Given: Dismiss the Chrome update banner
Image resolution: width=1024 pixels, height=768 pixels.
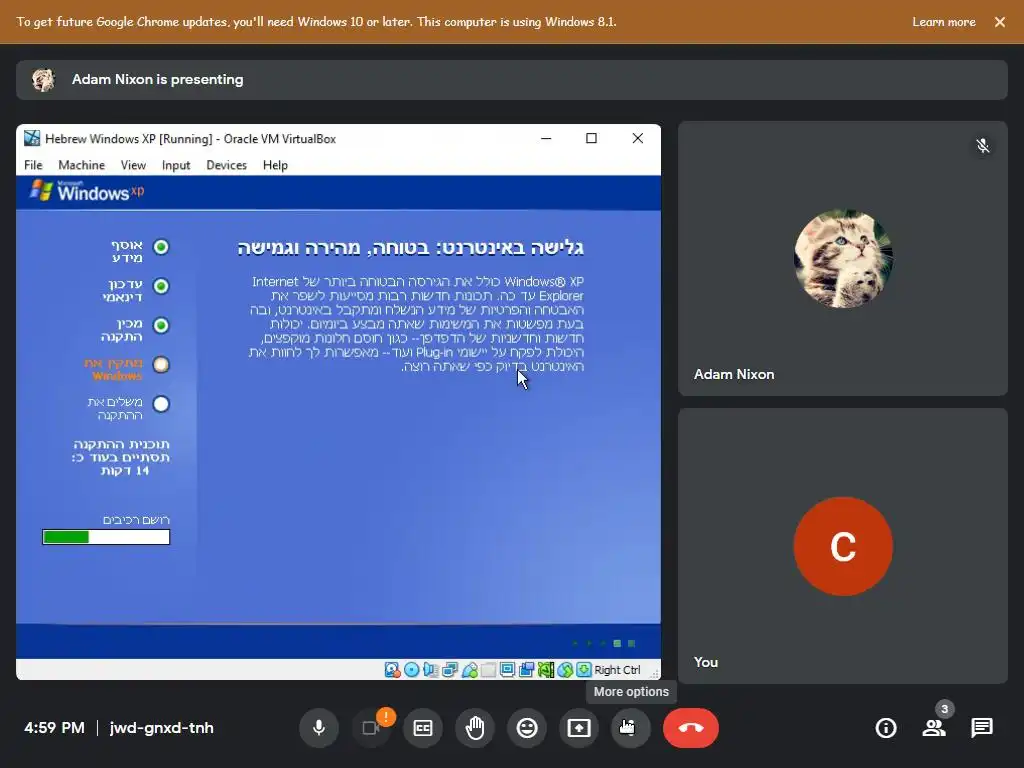Looking at the screenshot, I should 1000,22.
